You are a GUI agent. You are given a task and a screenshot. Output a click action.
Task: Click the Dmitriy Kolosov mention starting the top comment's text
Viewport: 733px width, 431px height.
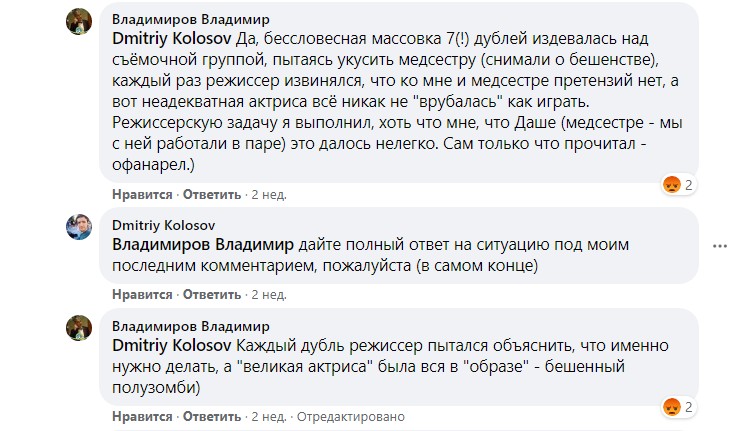pos(171,39)
